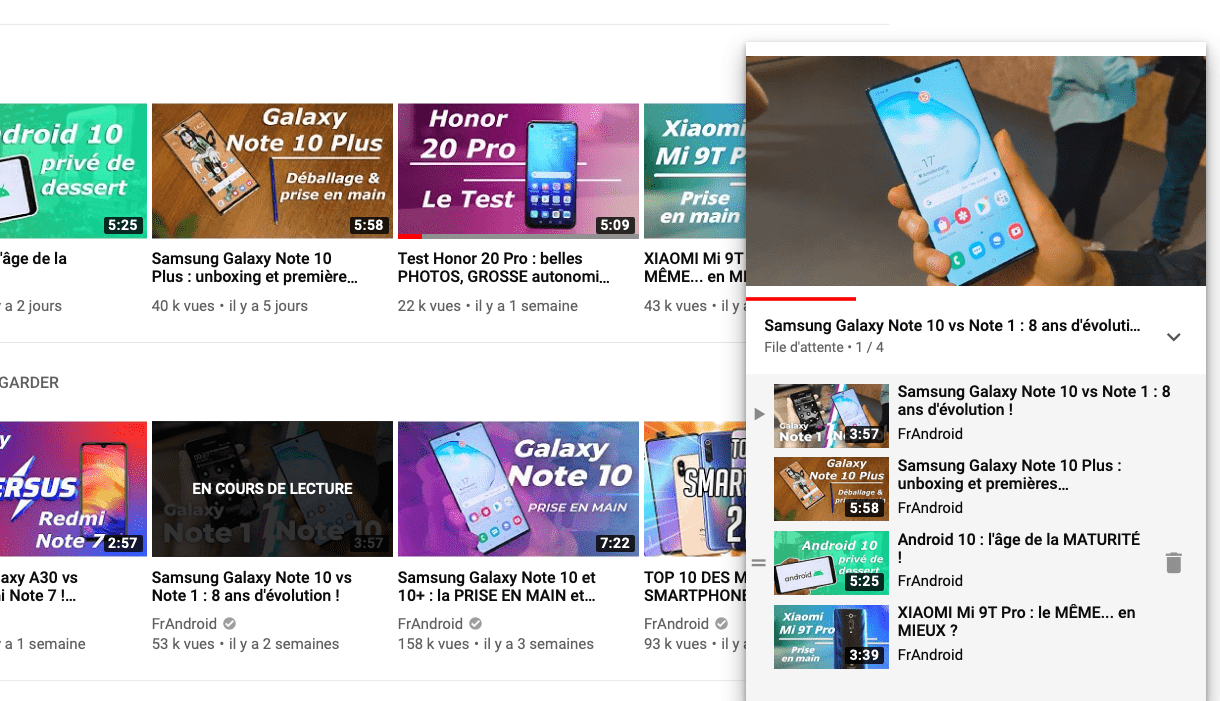Click the now-playing triangle beside first queue item
This screenshot has width=1220, height=701.
click(759, 414)
